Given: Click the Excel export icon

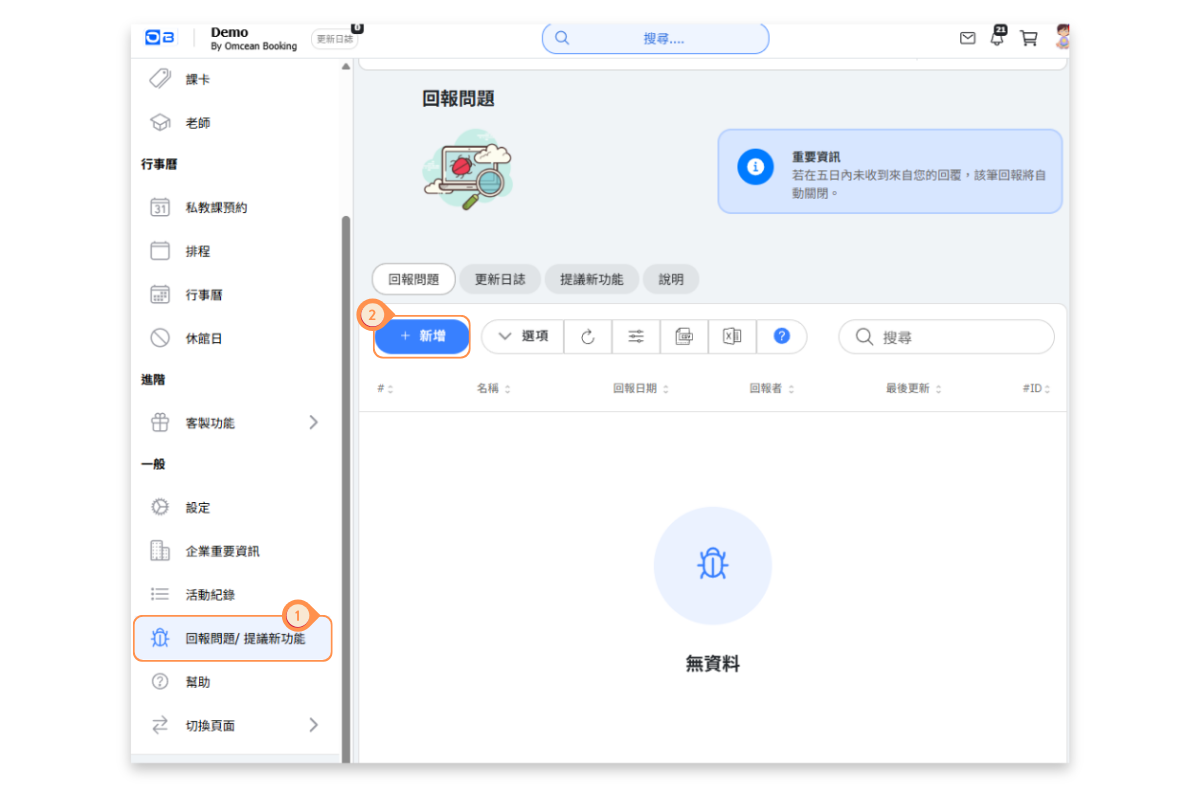Looking at the screenshot, I should tap(732, 337).
